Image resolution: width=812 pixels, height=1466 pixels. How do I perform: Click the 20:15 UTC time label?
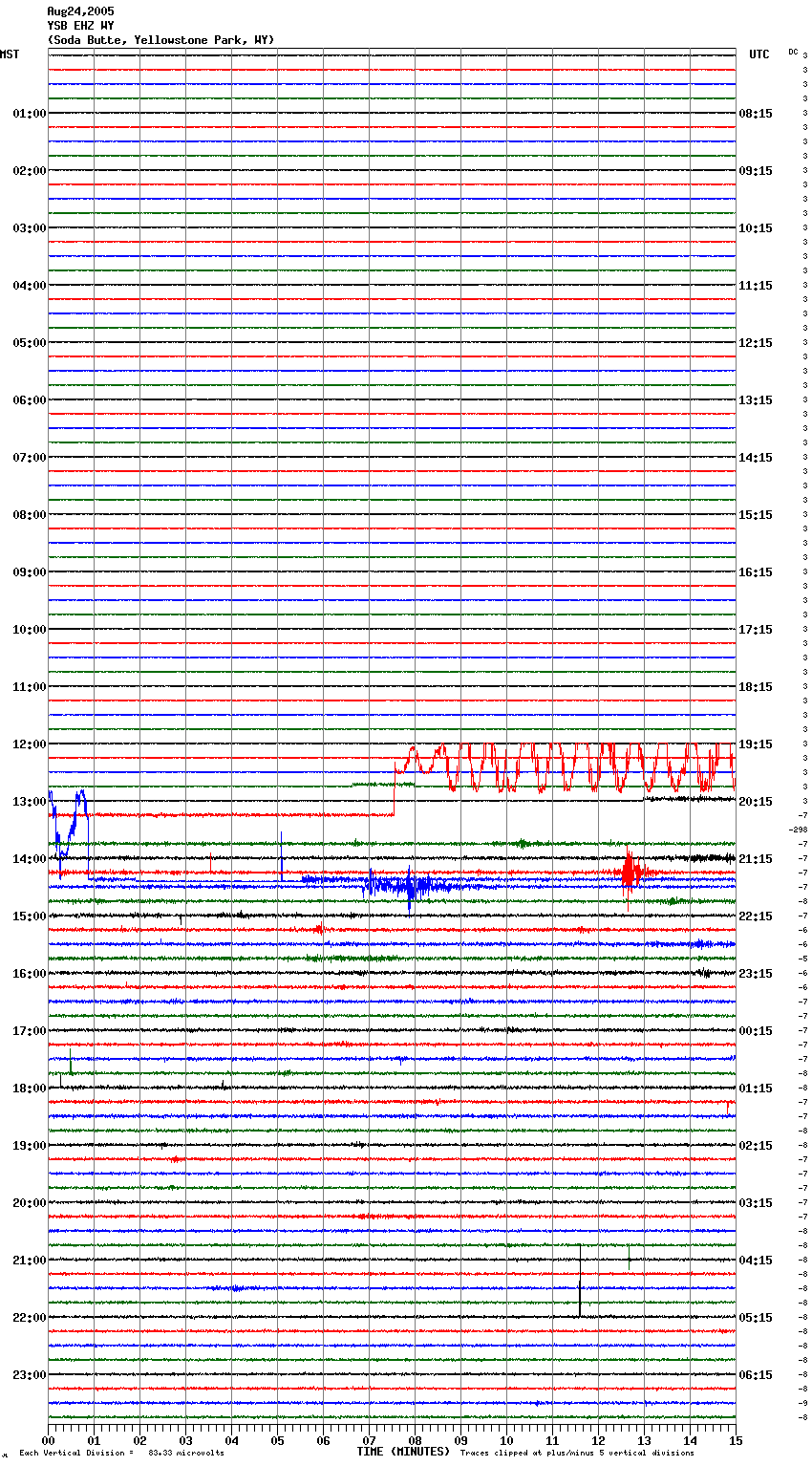[x=756, y=802]
